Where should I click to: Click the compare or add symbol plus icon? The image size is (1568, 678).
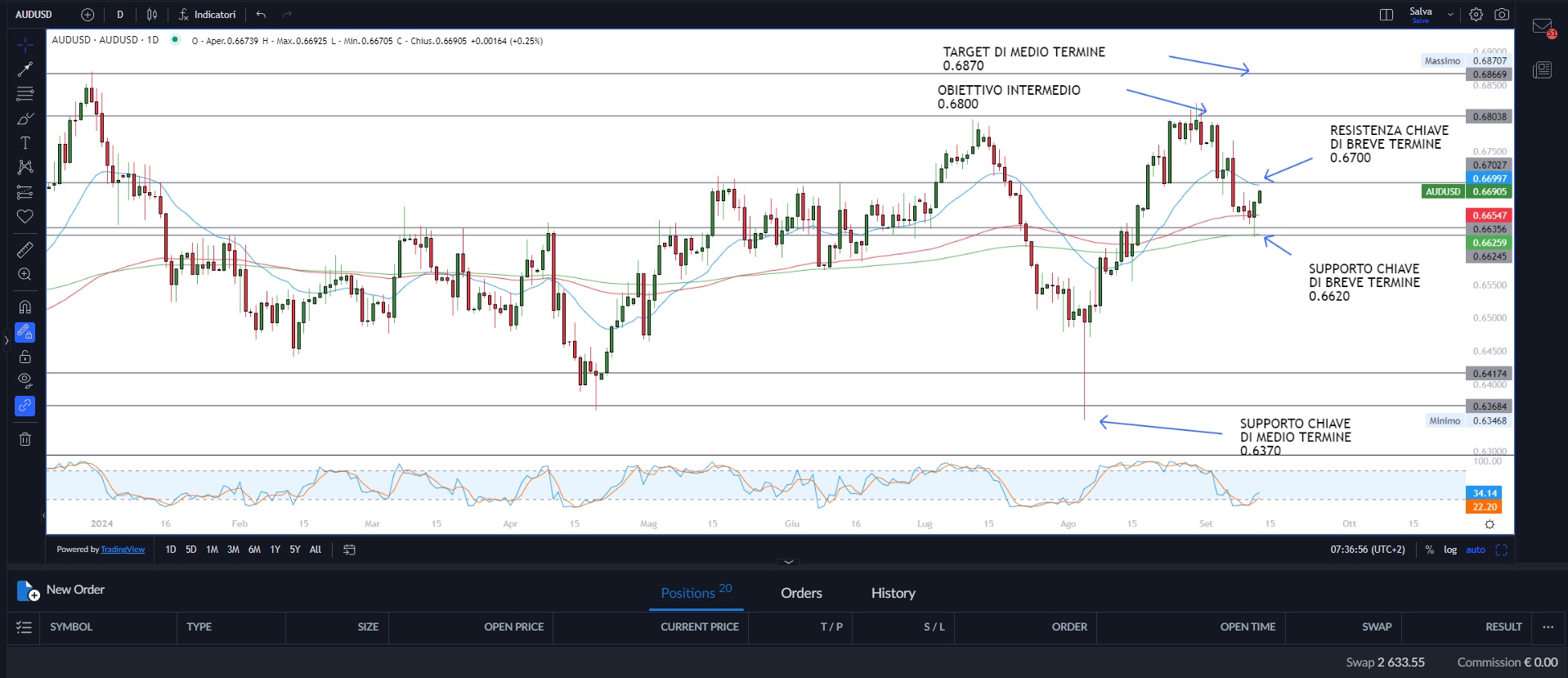pos(87,15)
